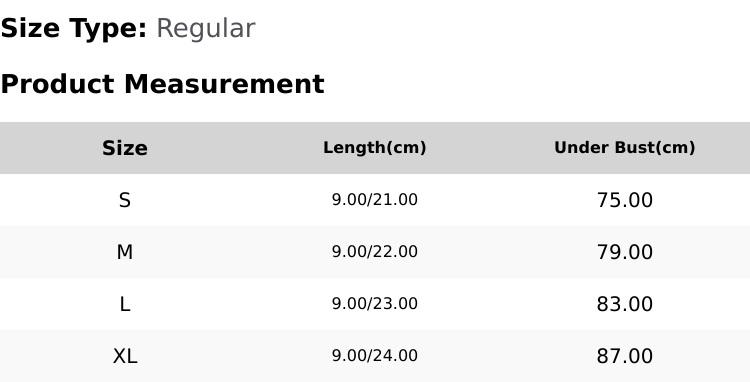Select the Regular size type value

[206, 29]
